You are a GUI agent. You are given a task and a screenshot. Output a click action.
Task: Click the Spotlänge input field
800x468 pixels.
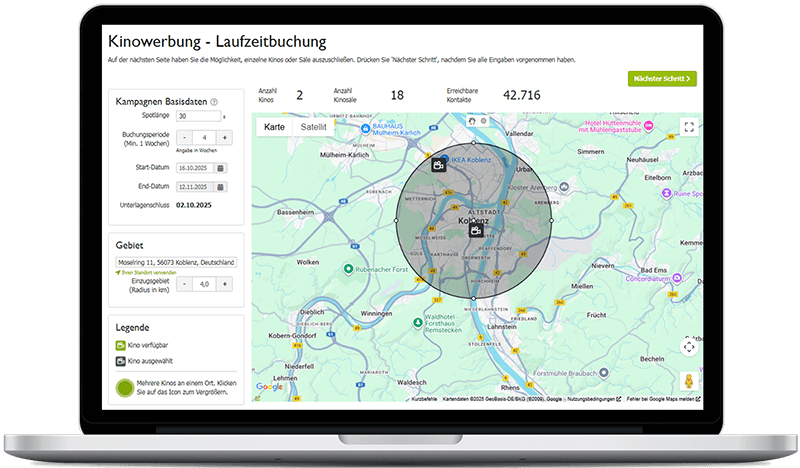coord(198,116)
